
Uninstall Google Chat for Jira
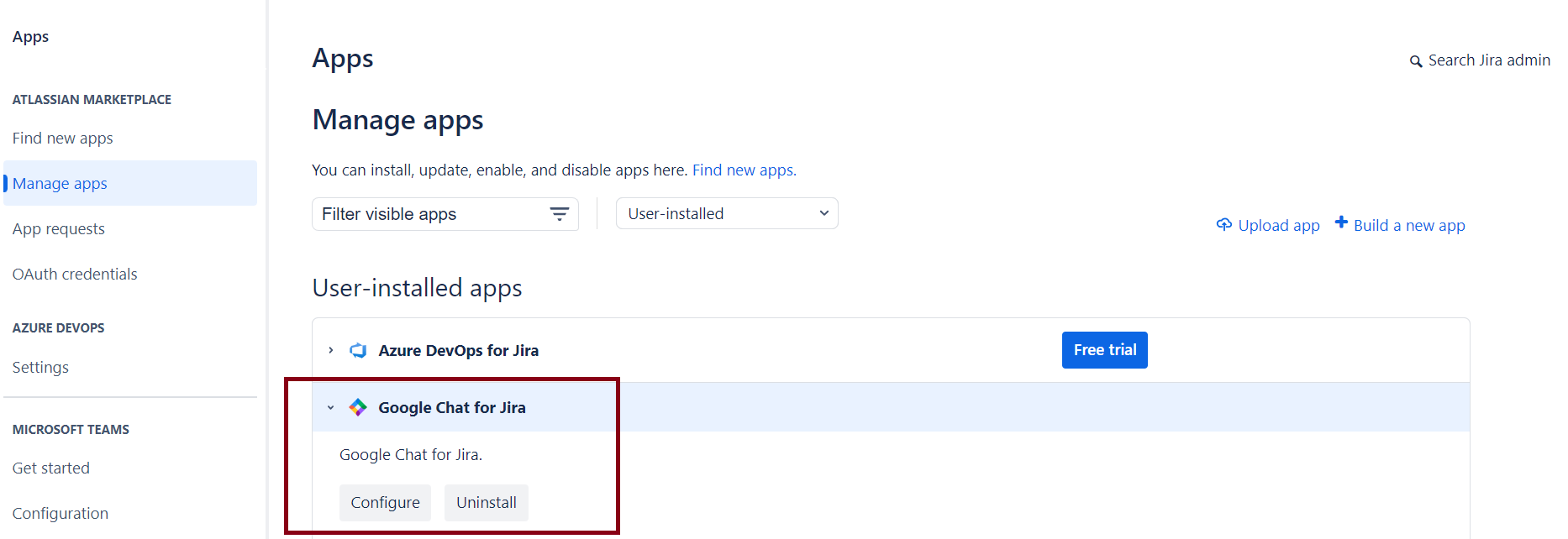coord(486,502)
